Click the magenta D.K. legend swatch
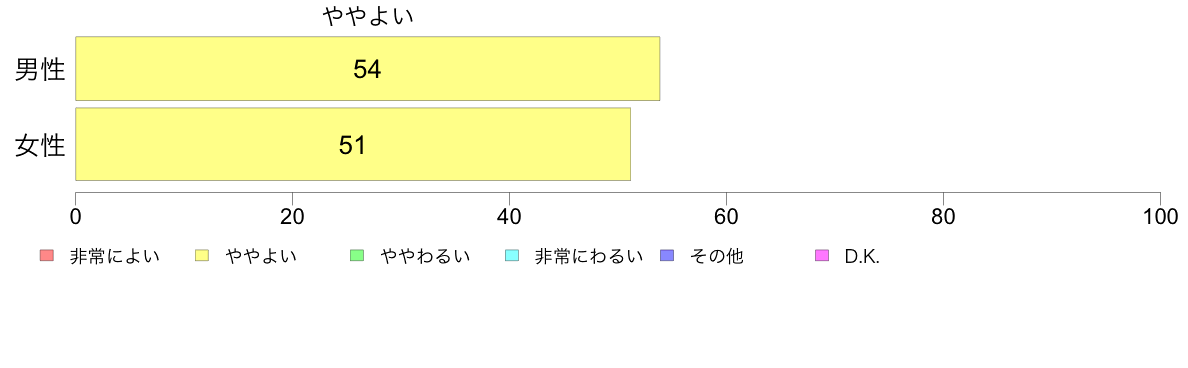Viewport: 1188px width, 368px height. point(822,256)
